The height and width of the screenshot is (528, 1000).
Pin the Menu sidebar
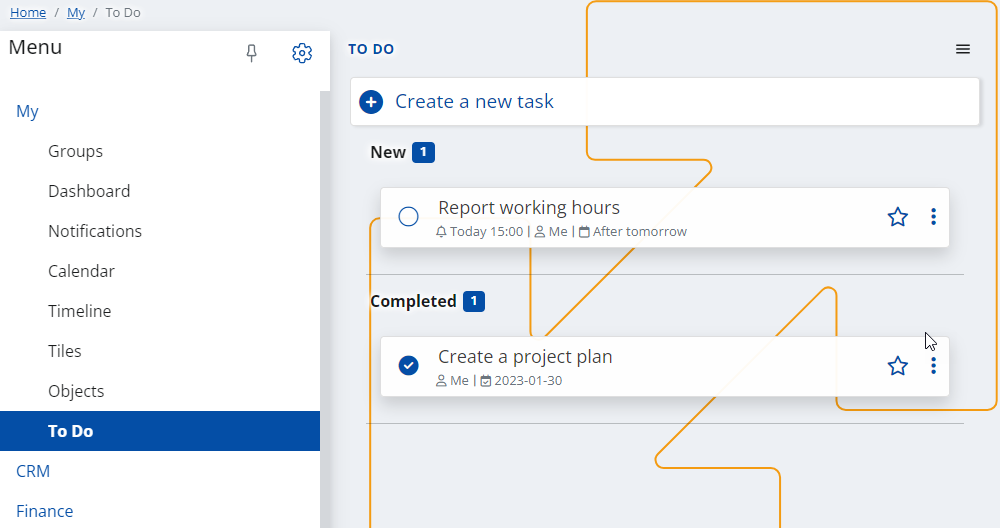click(x=251, y=53)
